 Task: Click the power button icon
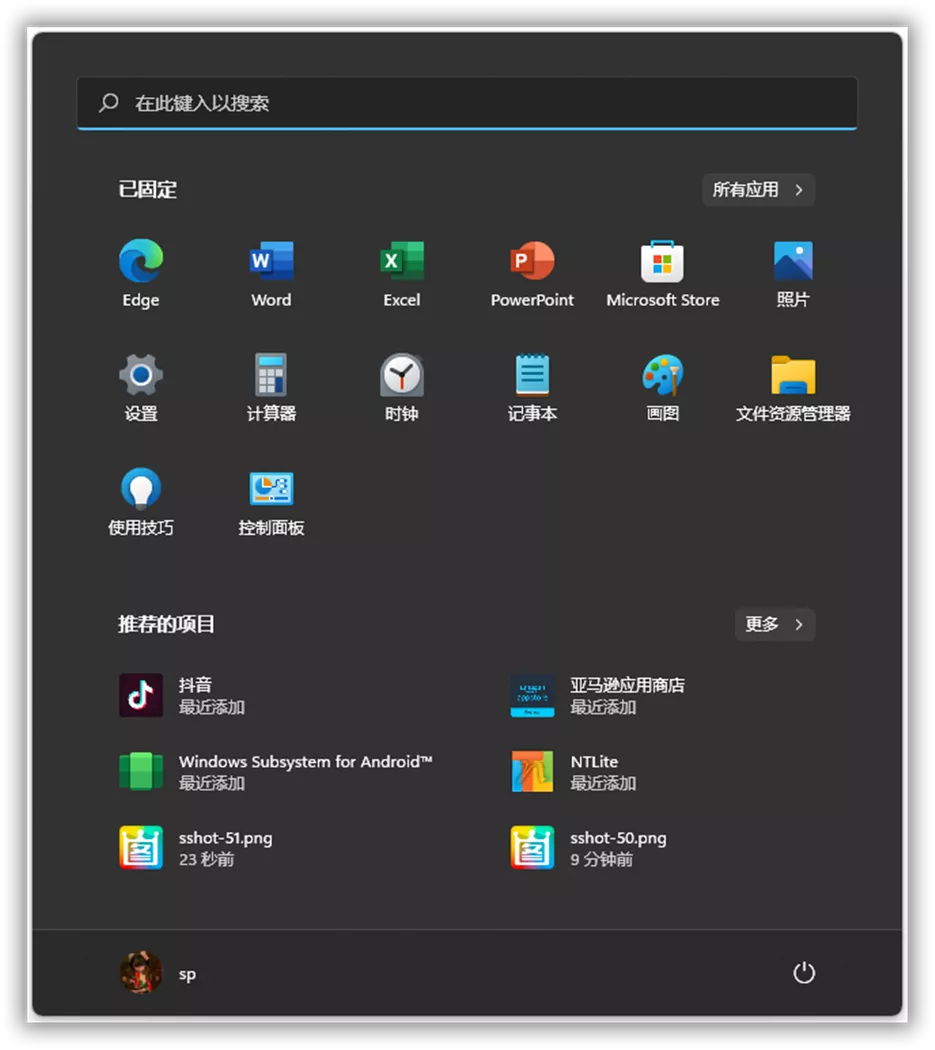click(804, 973)
